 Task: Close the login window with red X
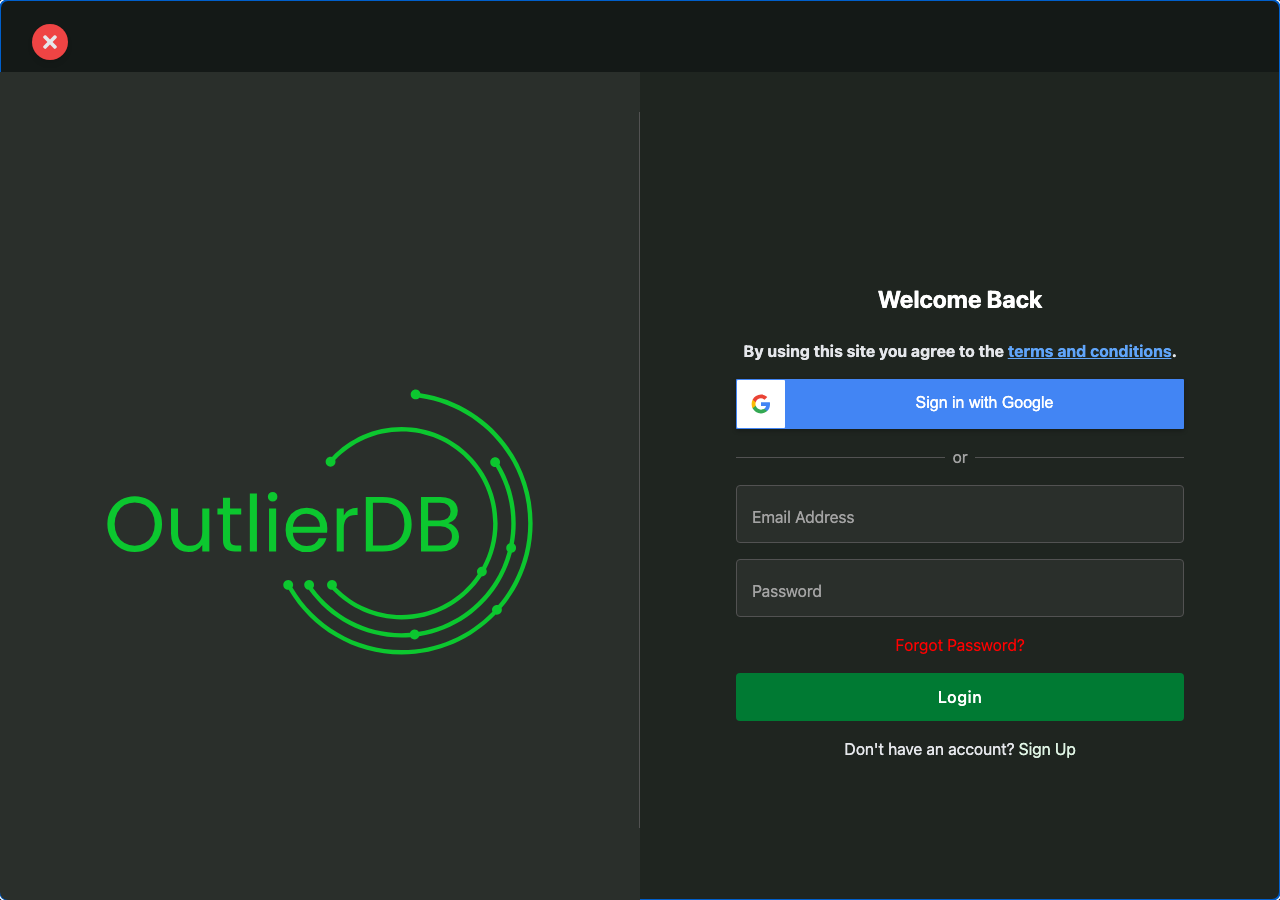[50, 42]
